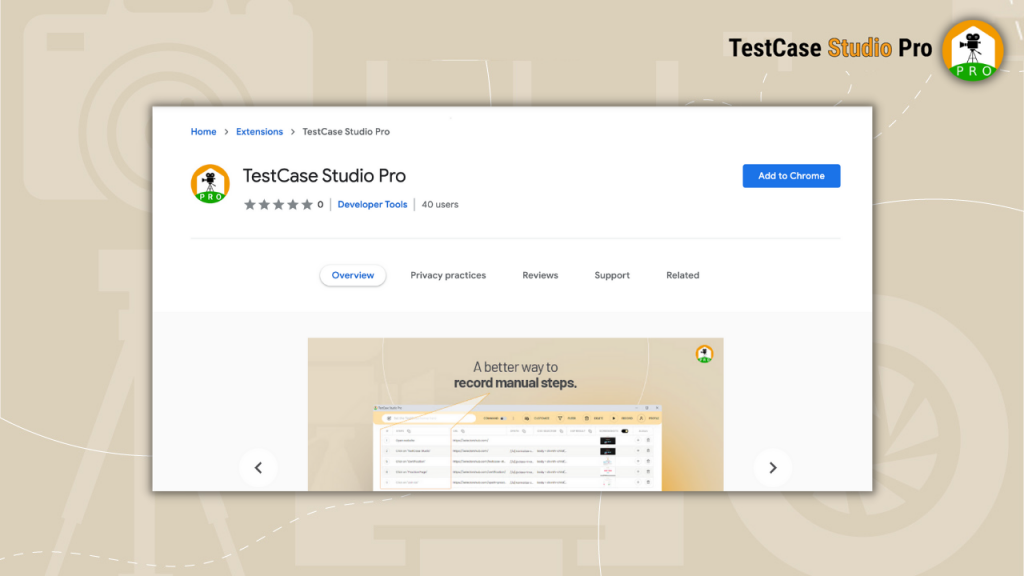Click the PRO camera logo in the banner corner
Screen dimensions: 1024x576
972,50
